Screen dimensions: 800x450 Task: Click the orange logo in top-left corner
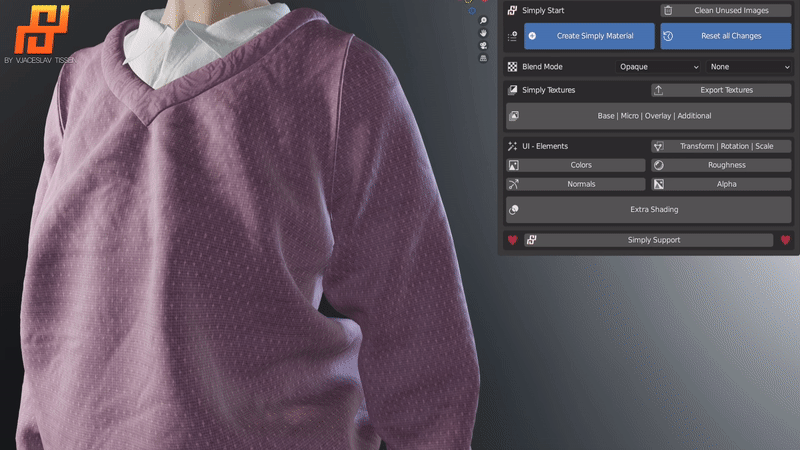tap(41, 29)
